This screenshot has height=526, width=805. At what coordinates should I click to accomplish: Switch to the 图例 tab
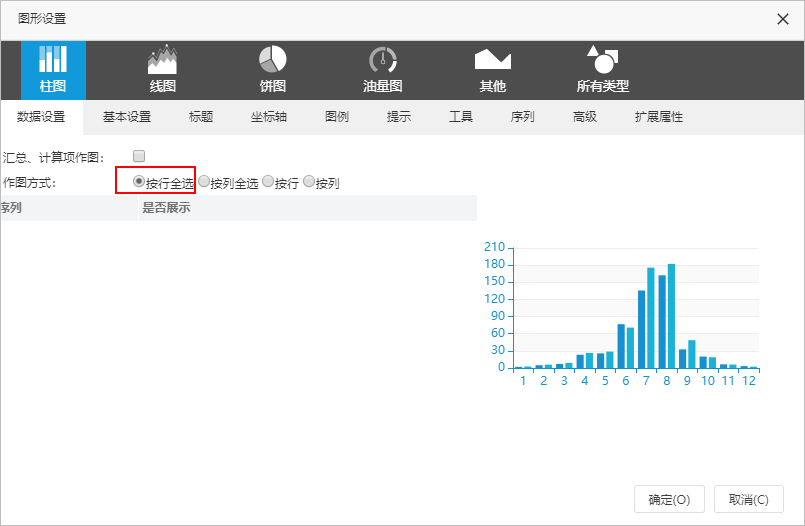[x=337, y=117]
